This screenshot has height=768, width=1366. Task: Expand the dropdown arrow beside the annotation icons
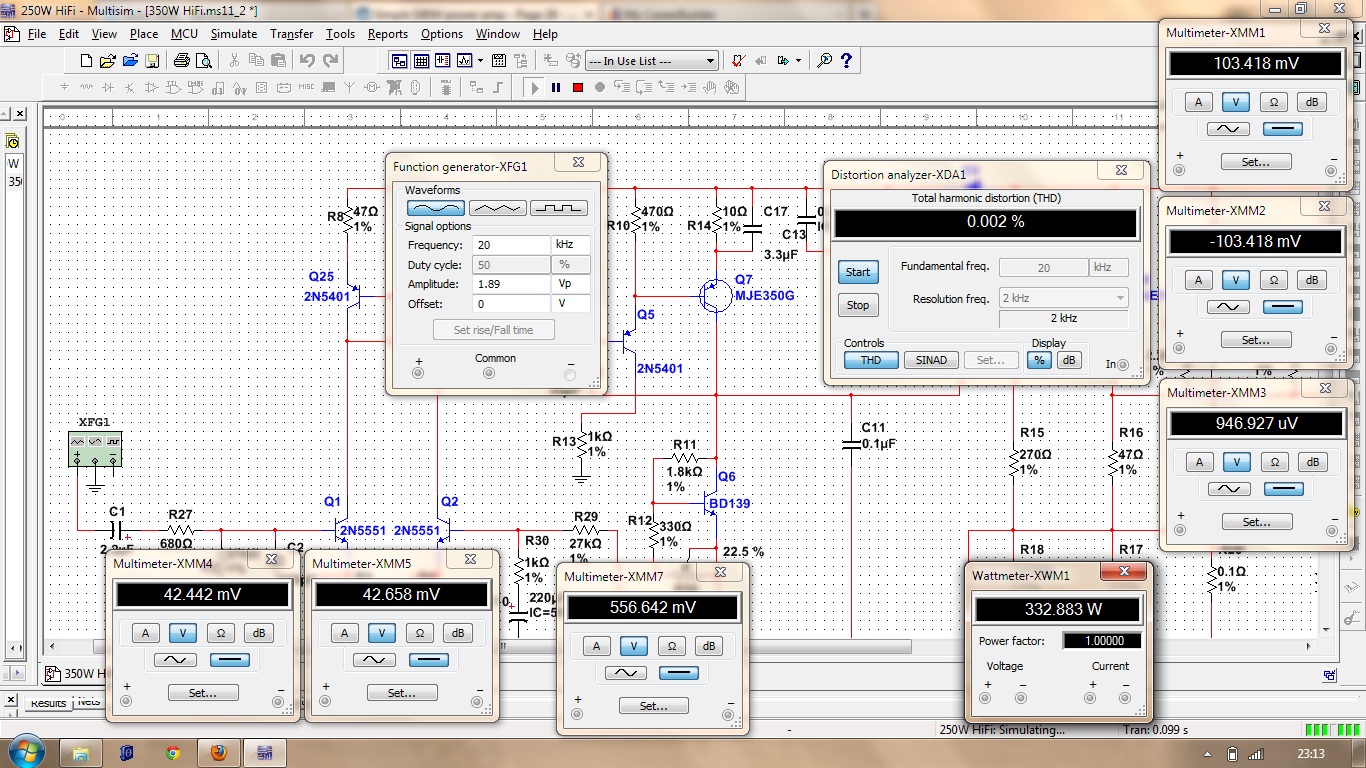(x=798, y=61)
